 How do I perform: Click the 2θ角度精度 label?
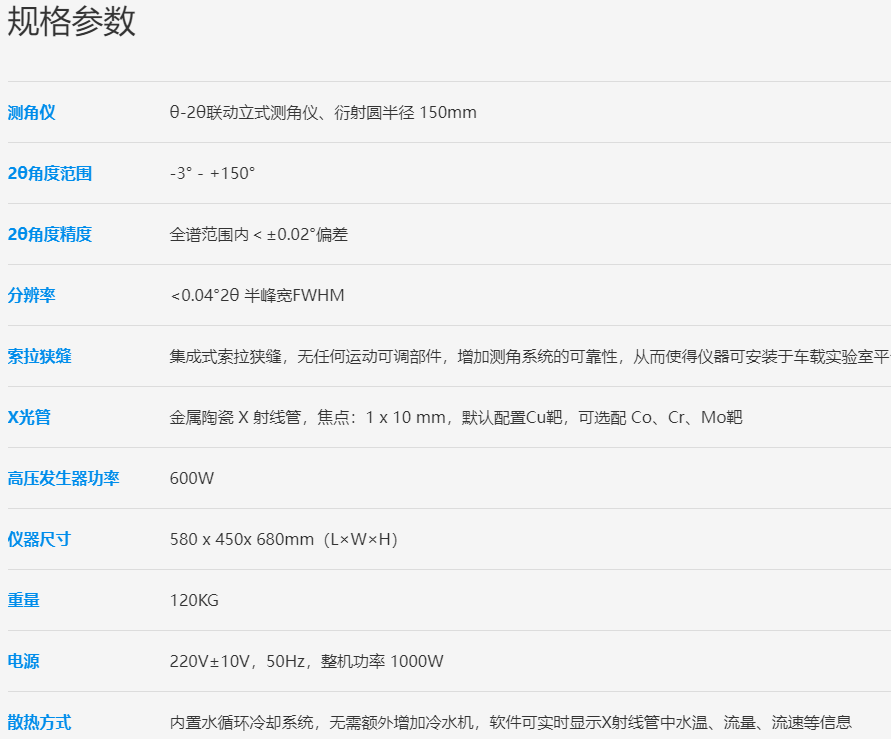(x=49, y=234)
